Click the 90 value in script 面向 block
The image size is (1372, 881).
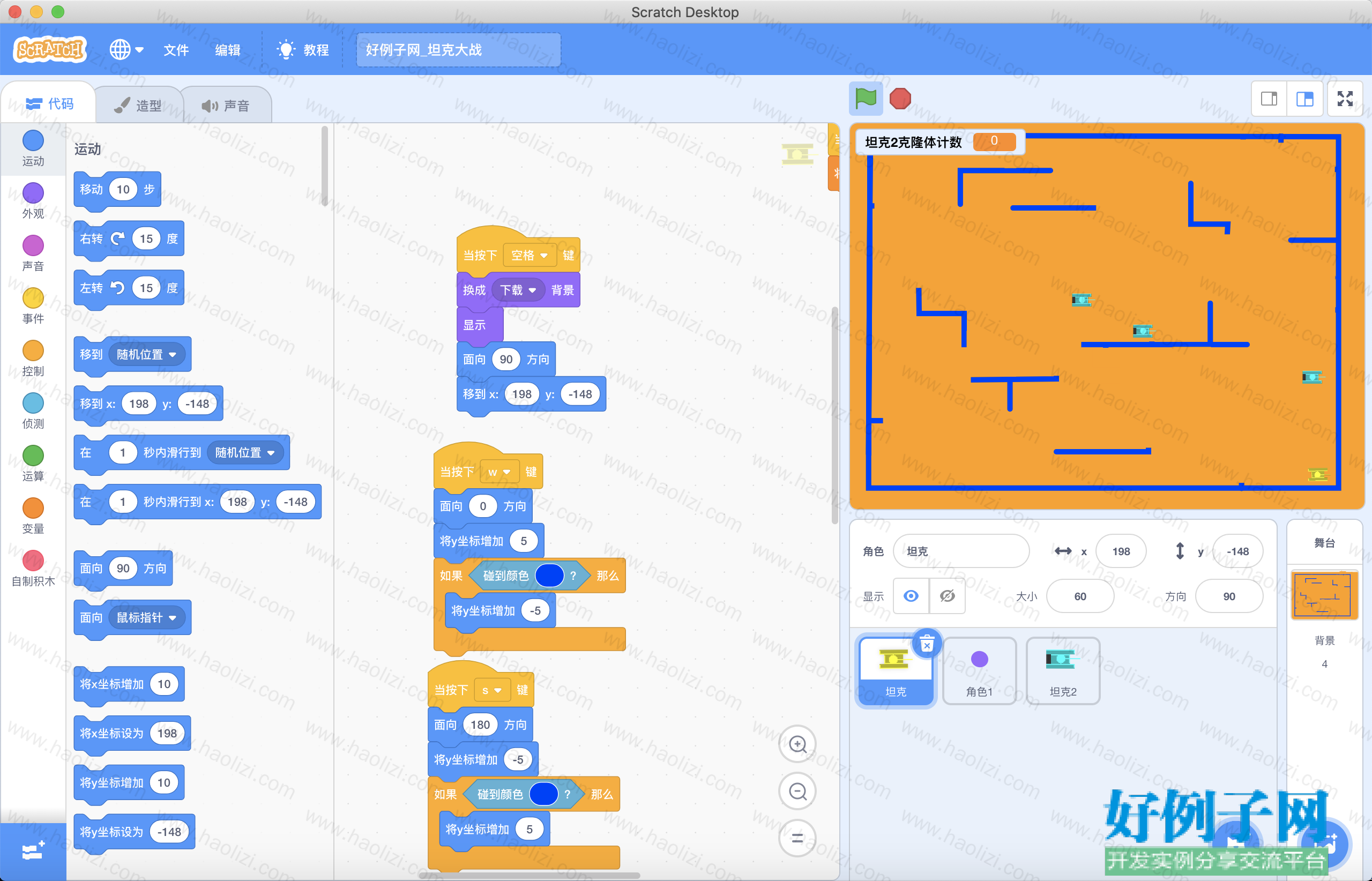506,359
